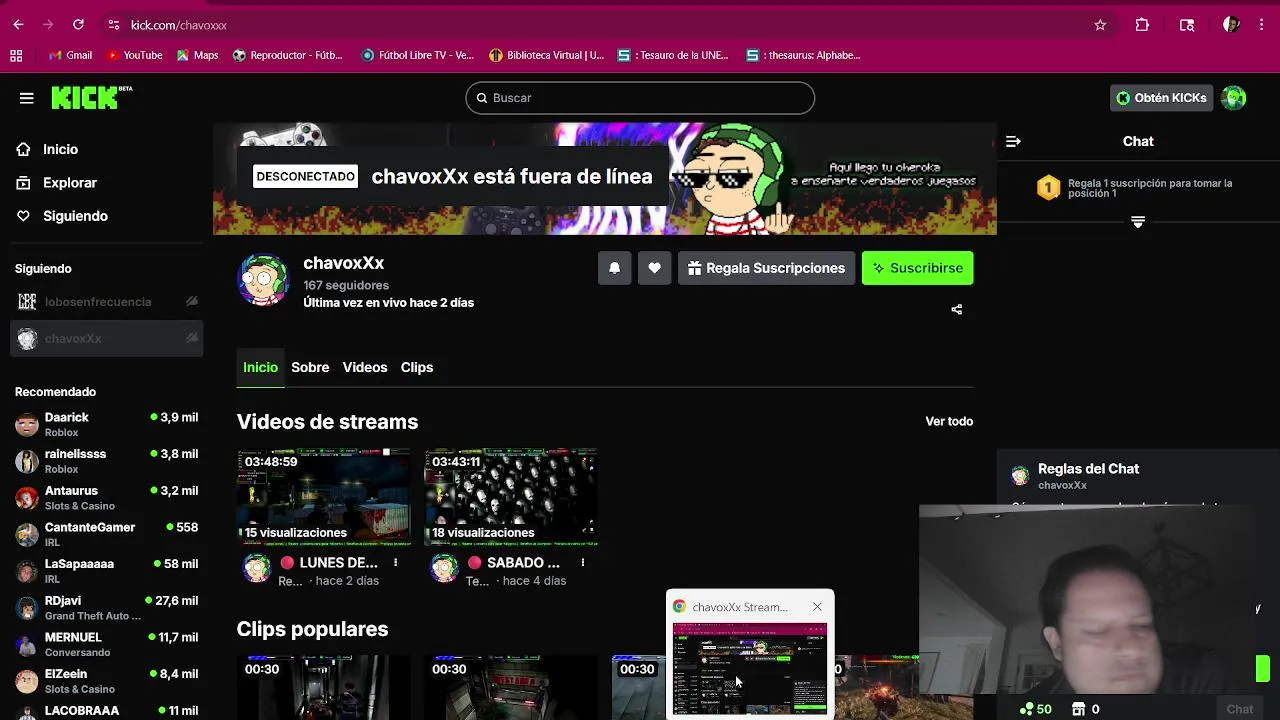Open Daarick recommended channel
Screen dimensions: 1280x720
click(106, 424)
